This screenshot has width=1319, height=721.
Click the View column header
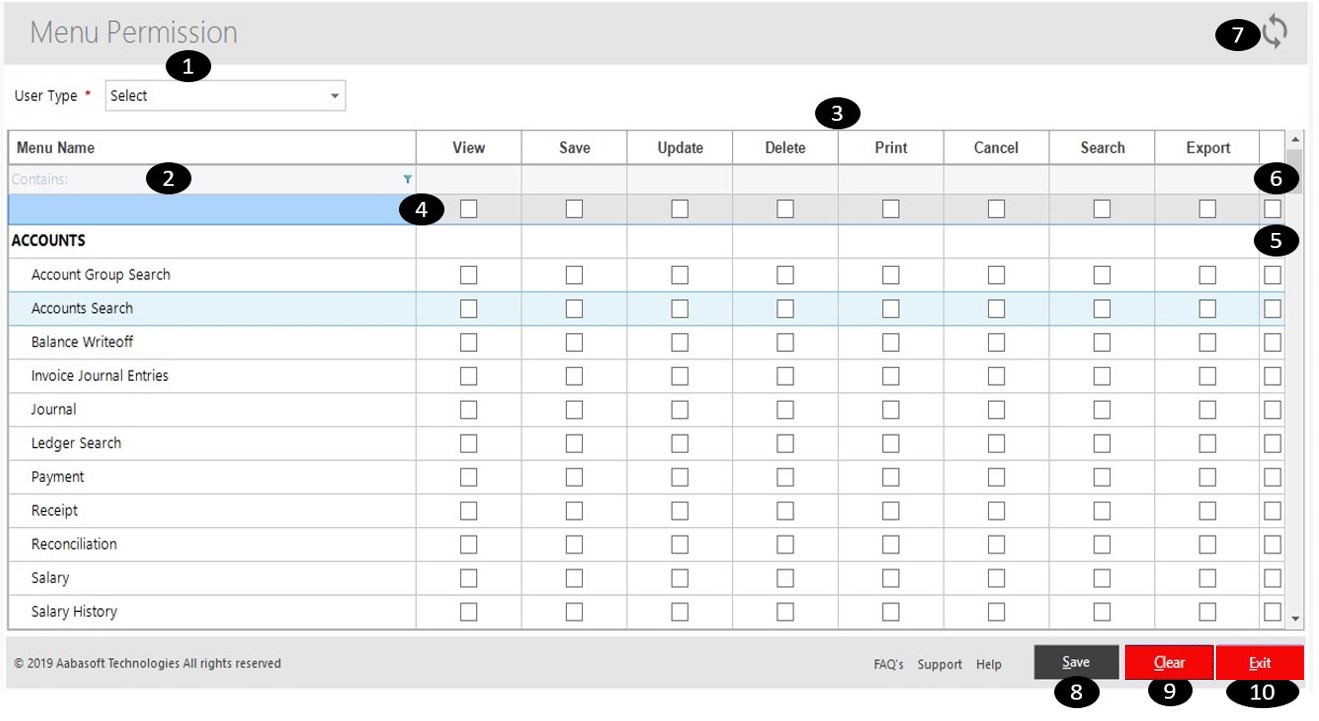pyautogui.click(x=470, y=146)
